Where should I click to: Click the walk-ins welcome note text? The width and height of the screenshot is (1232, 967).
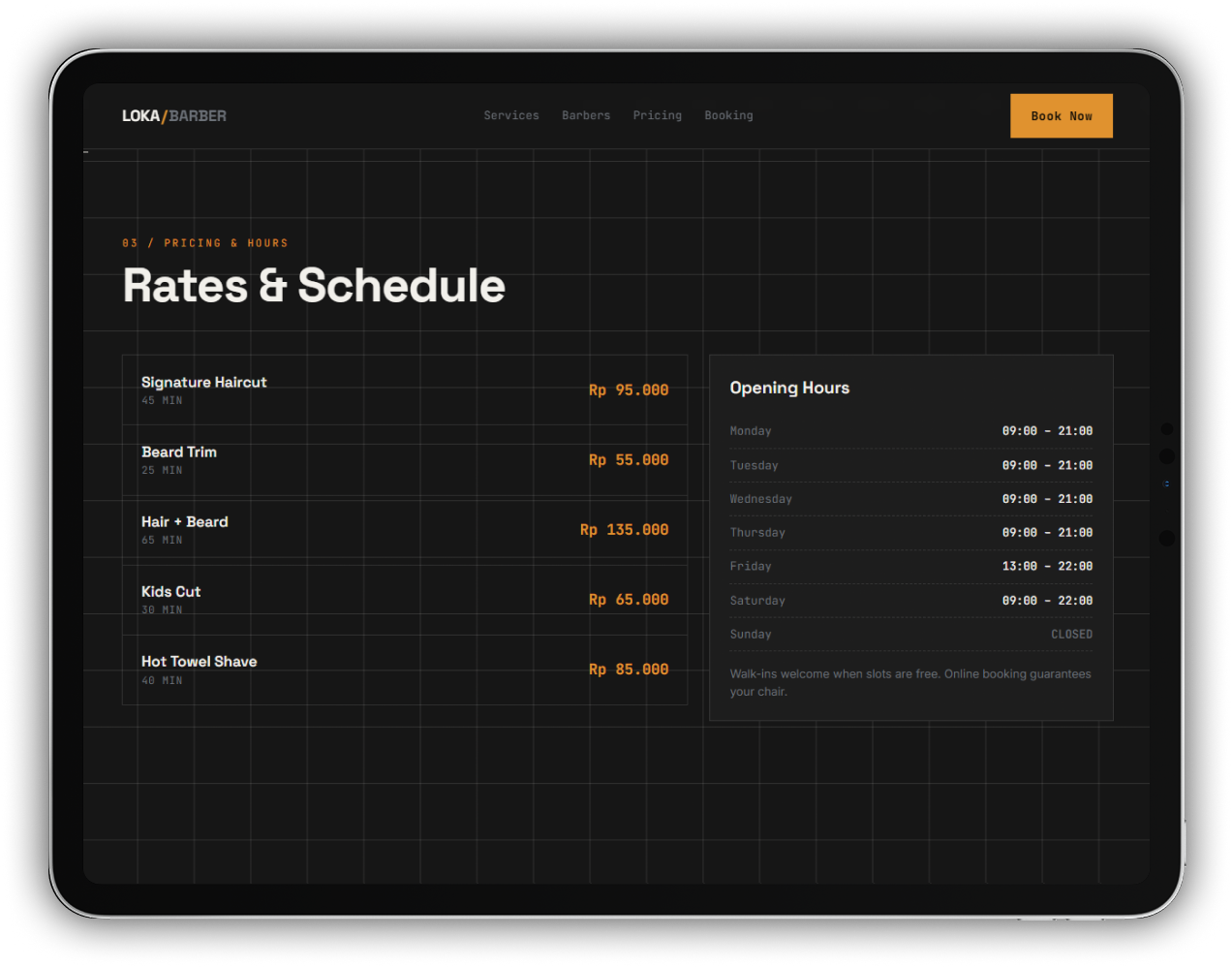910,682
